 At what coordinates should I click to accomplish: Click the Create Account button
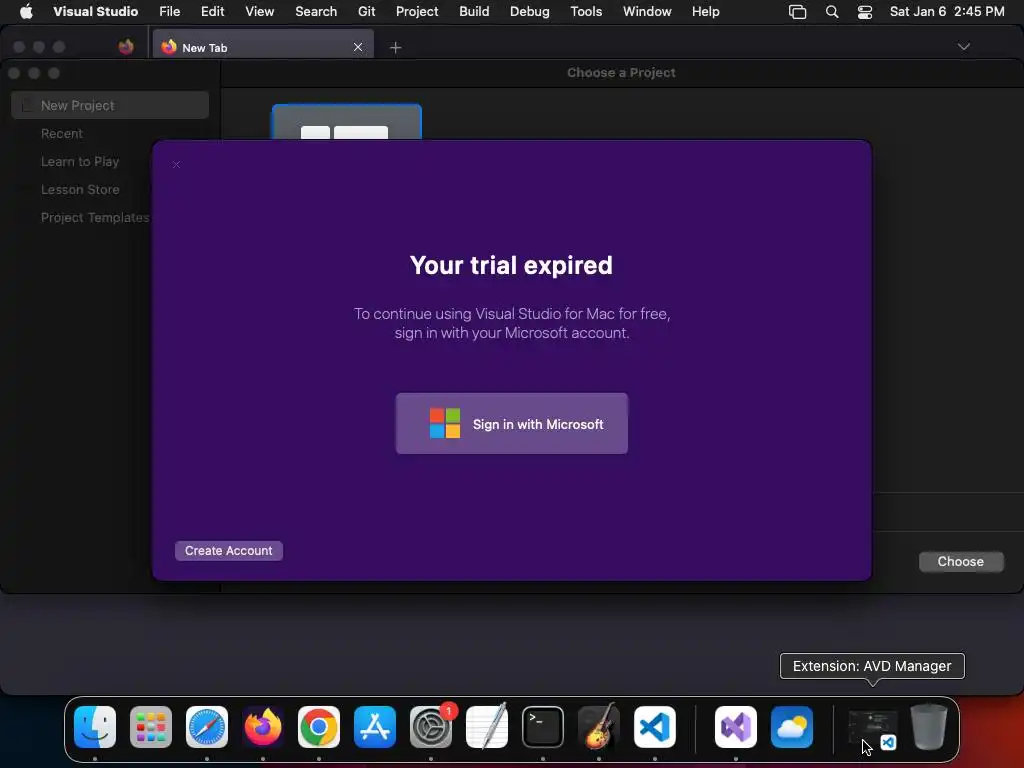229,551
